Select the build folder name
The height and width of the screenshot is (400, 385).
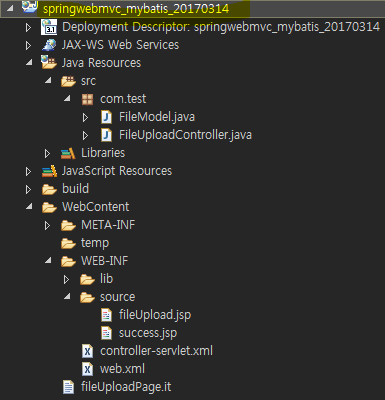tap(76, 189)
